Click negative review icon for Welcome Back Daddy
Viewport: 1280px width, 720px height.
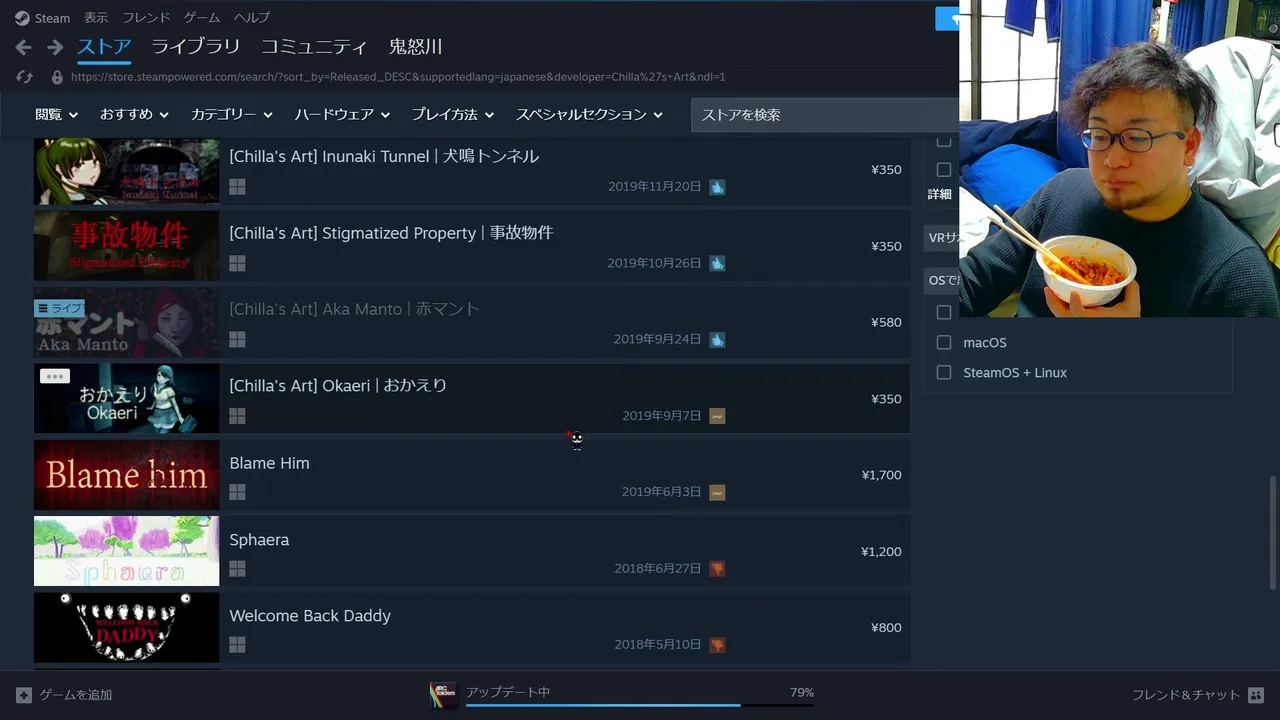717,645
